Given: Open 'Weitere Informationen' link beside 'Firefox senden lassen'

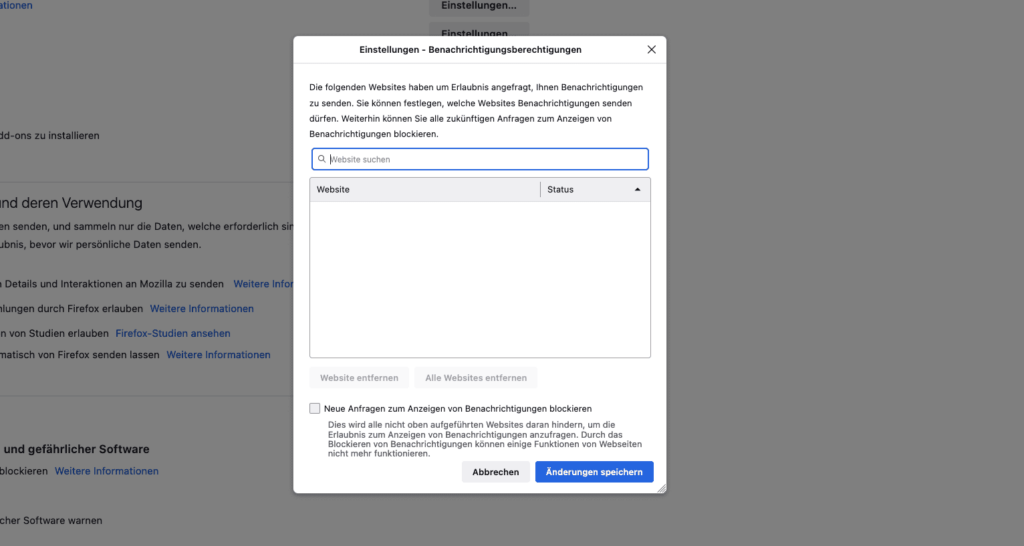Looking at the screenshot, I should [x=218, y=355].
